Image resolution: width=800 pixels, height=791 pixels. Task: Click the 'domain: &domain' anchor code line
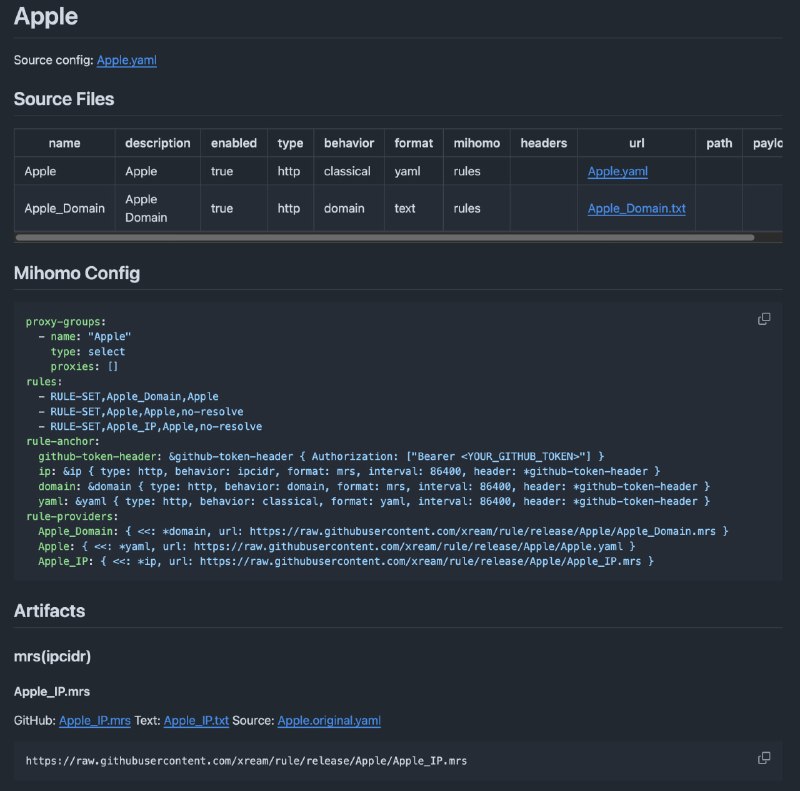[374, 486]
